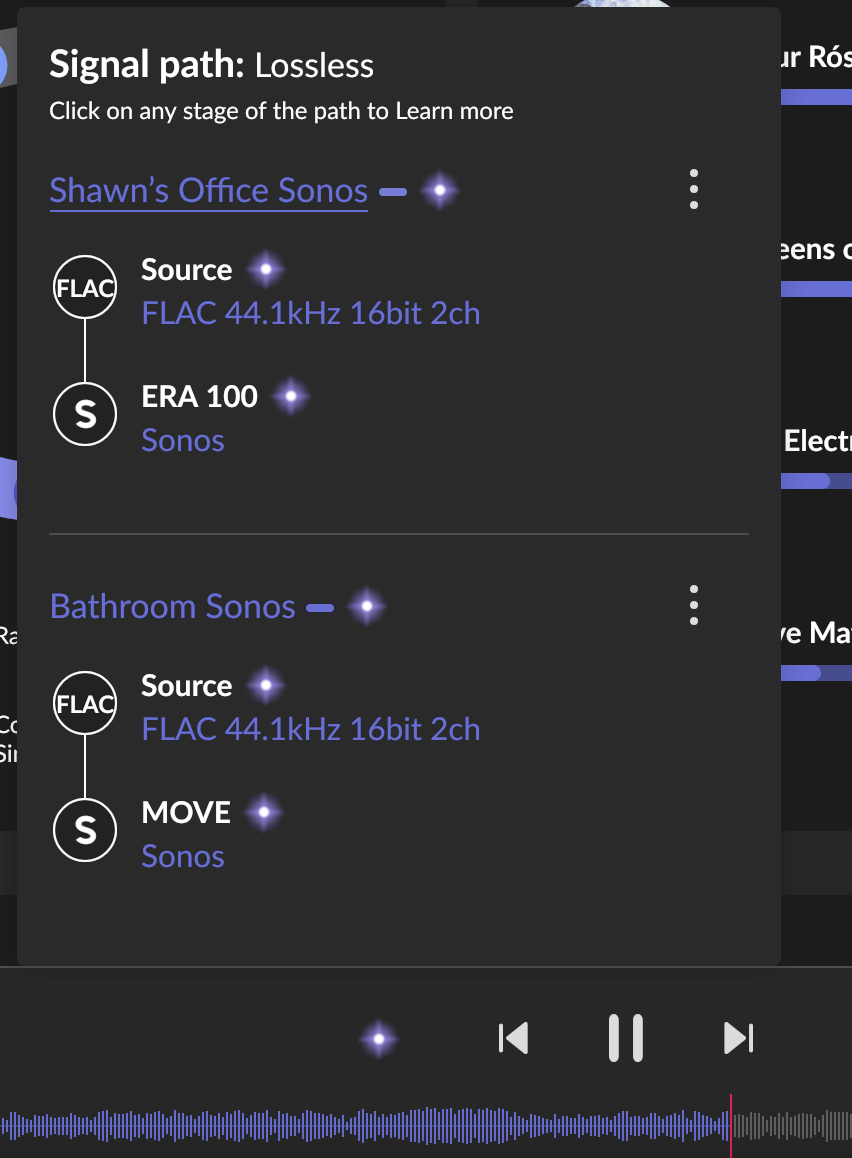The image size is (852, 1158).
Task: Click the Sonos S icon beside MOVE
Action: (85, 830)
